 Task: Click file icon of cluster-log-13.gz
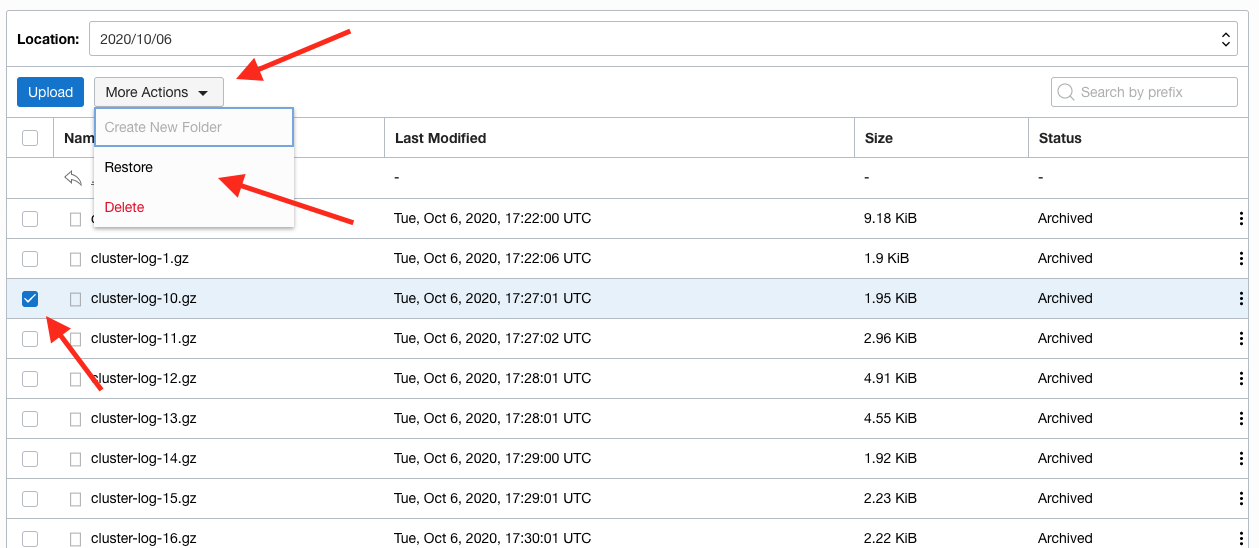[75, 419]
